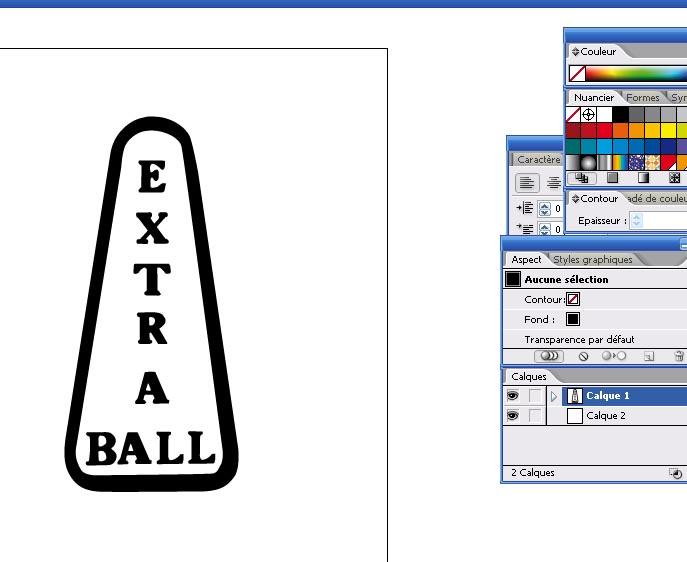Click the BALL text on the artboard

tap(150, 448)
